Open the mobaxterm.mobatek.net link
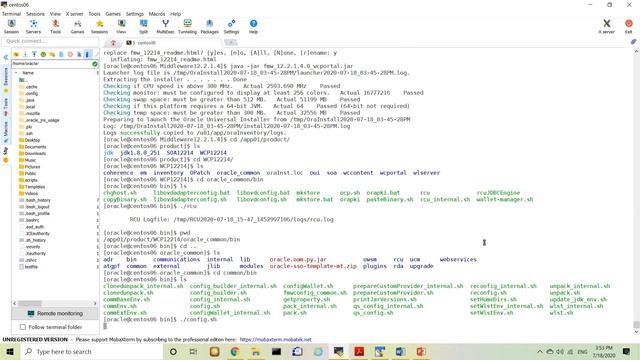This screenshot has width=640, height=360. [x=276, y=340]
